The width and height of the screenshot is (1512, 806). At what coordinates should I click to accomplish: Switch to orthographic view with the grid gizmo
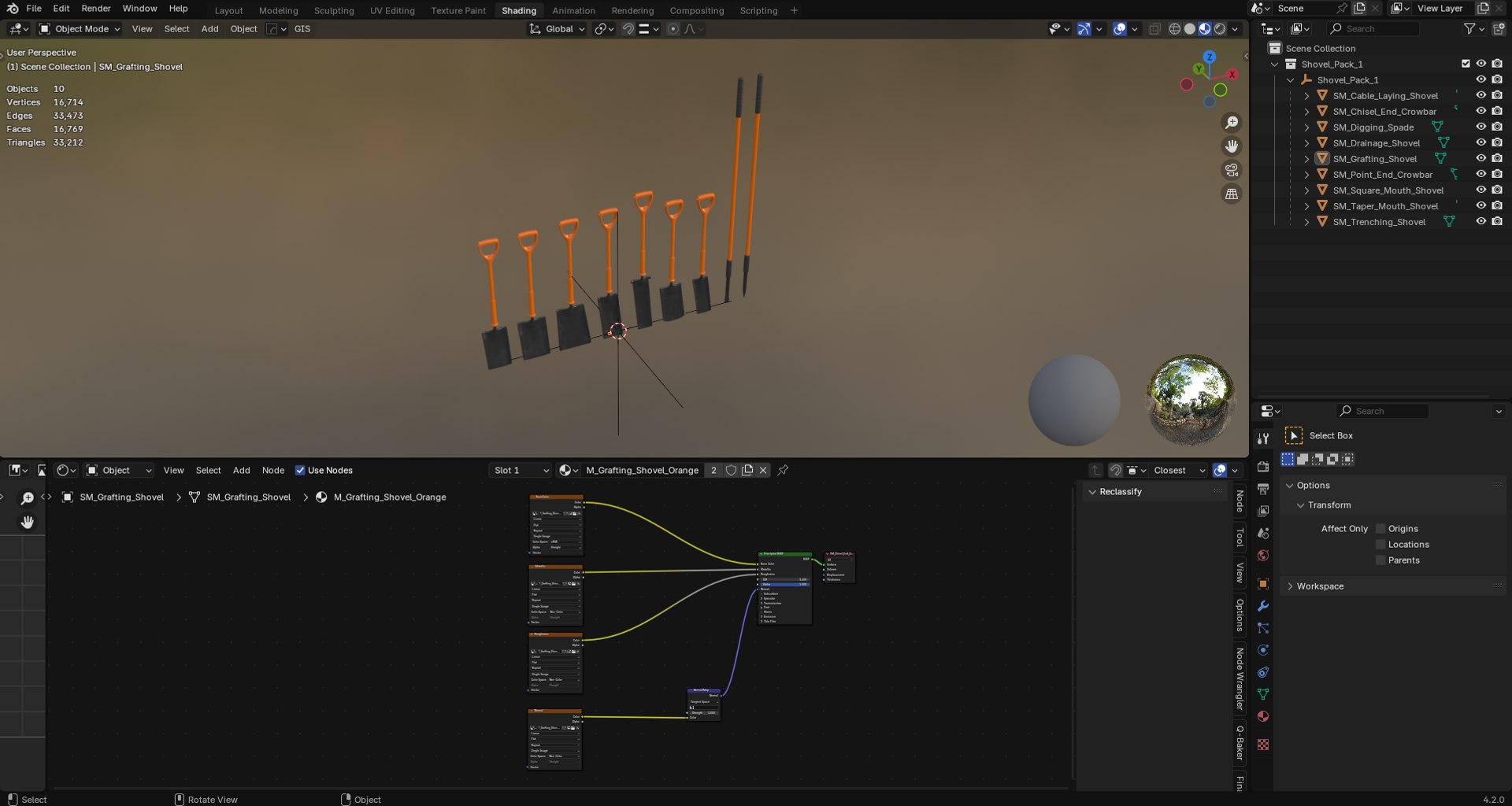1232,194
